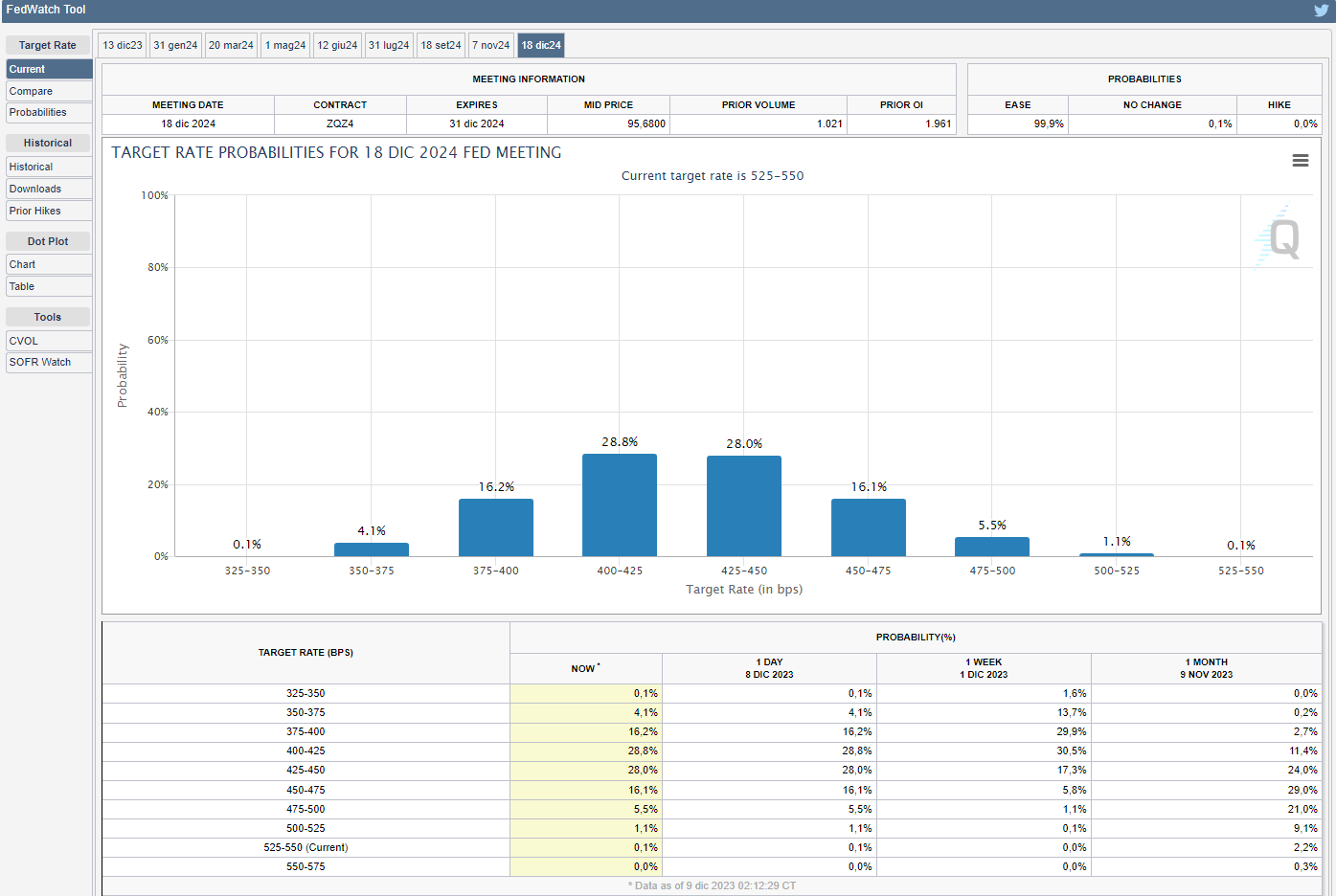Open the 7 nov24 meeting tab

(491, 45)
